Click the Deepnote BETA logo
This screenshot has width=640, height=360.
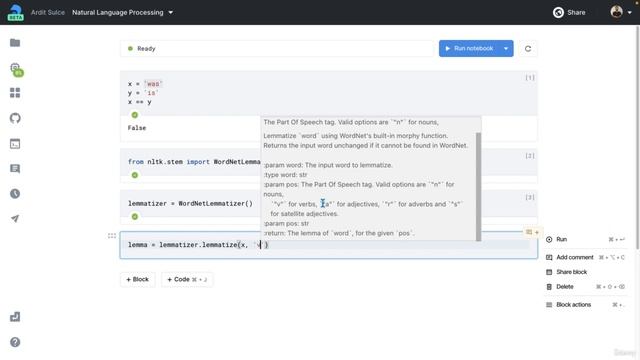(x=16, y=12)
